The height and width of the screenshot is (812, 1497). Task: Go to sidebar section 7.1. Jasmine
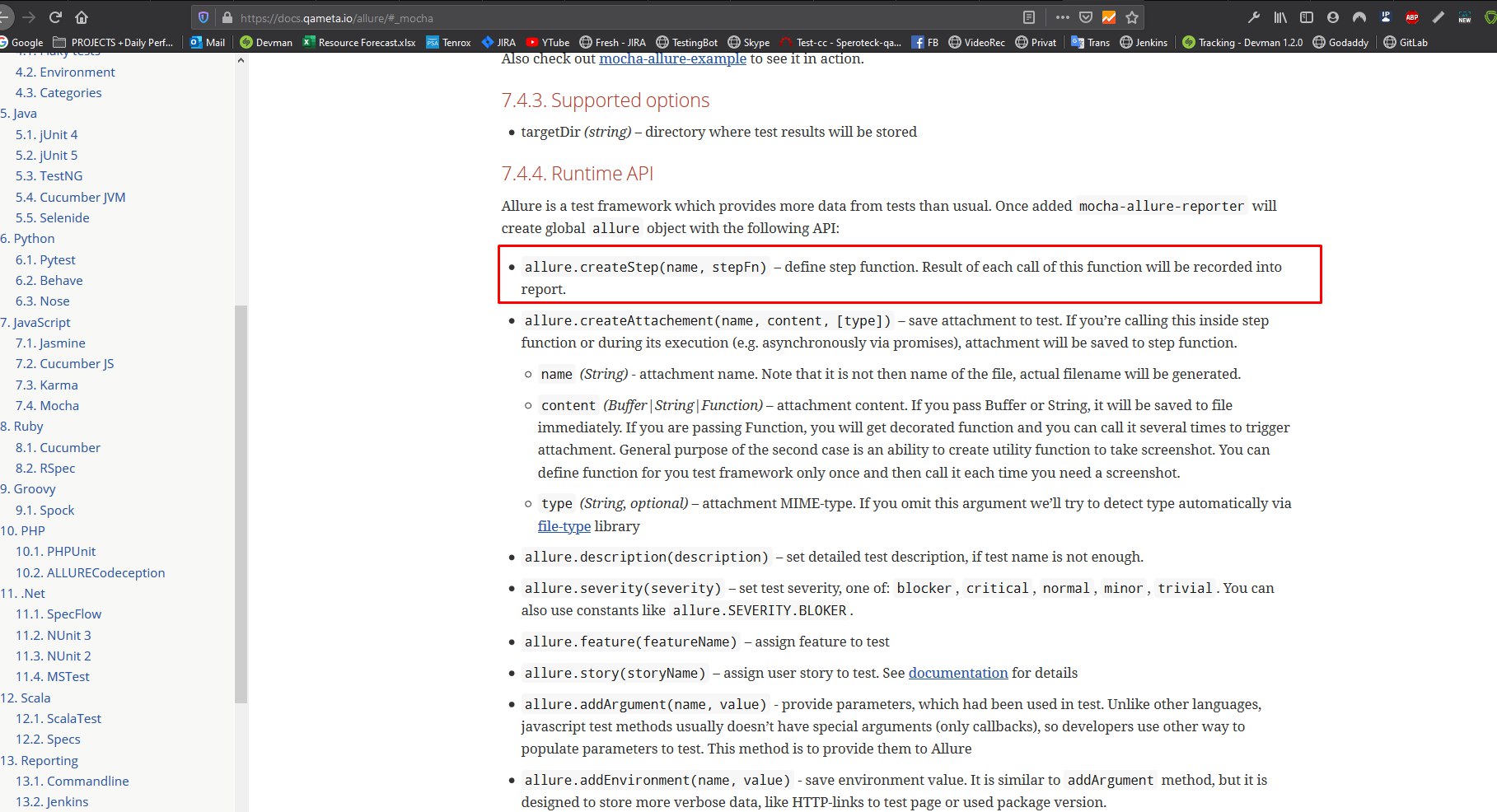[x=50, y=343]
